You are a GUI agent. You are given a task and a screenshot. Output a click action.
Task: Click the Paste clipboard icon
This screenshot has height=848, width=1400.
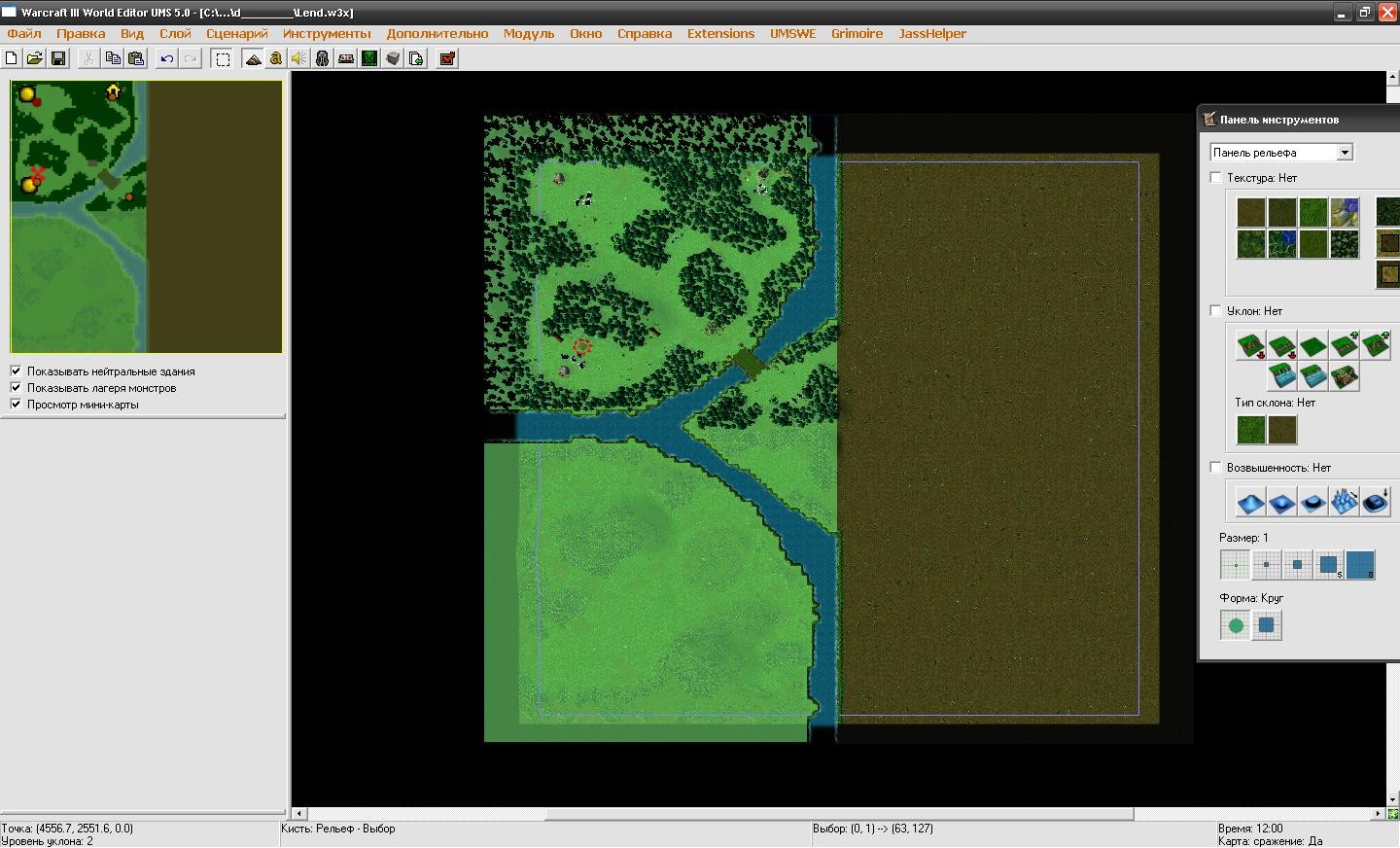click(x=136, y=58)
